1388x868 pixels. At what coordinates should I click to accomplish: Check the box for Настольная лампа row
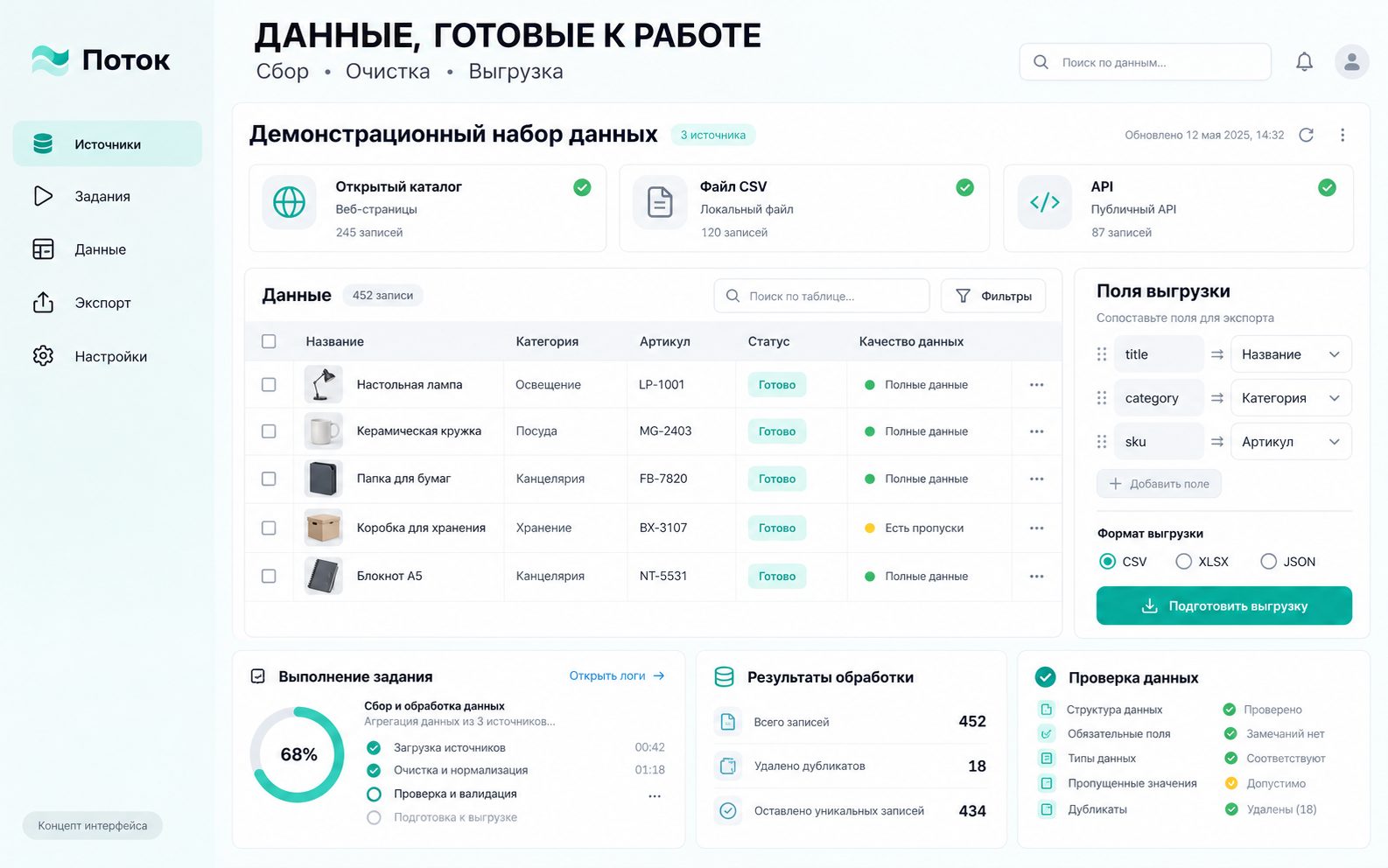click(269, 385)
